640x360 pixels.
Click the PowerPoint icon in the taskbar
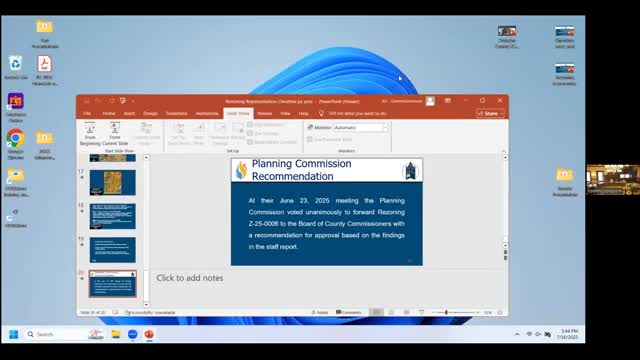149,334
